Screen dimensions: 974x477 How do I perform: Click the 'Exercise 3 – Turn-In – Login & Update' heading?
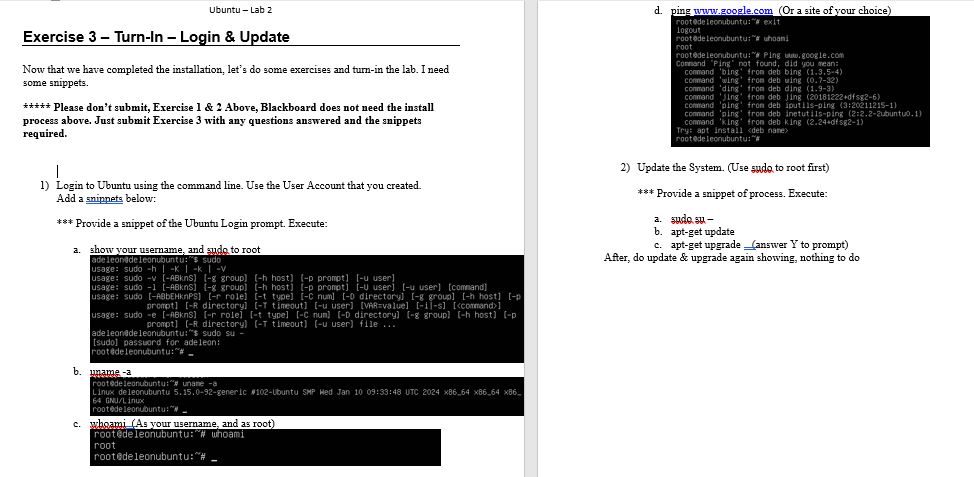156,37
